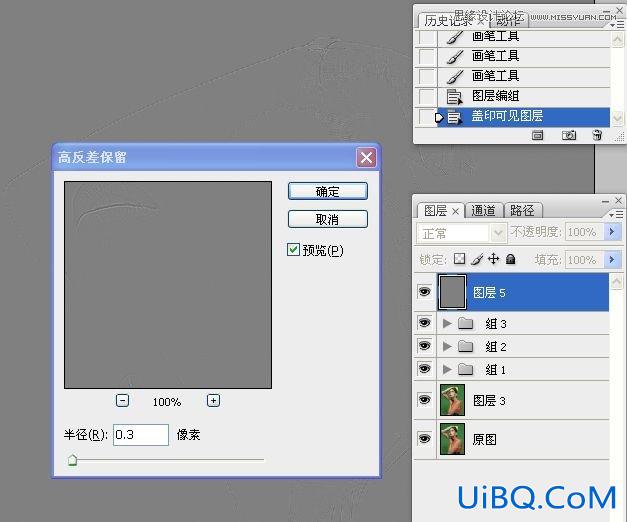Open the 正常 blend mode dropdown
Image resolution: width=627 pixels, height=522 pixels.
point(461,233)
